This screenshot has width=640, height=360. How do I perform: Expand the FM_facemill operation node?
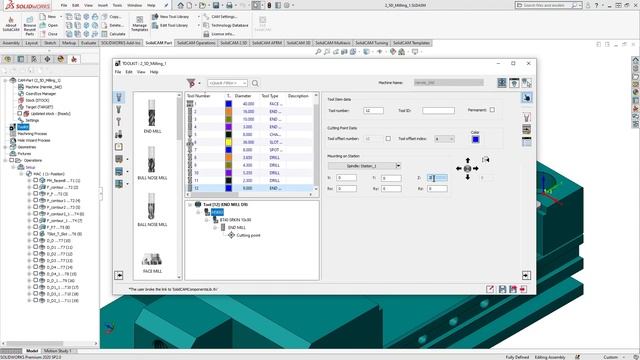29,180
